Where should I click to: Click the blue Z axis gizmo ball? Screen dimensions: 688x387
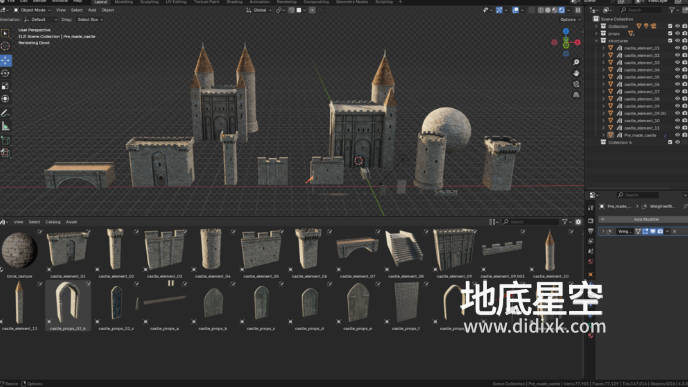[566, 31]
